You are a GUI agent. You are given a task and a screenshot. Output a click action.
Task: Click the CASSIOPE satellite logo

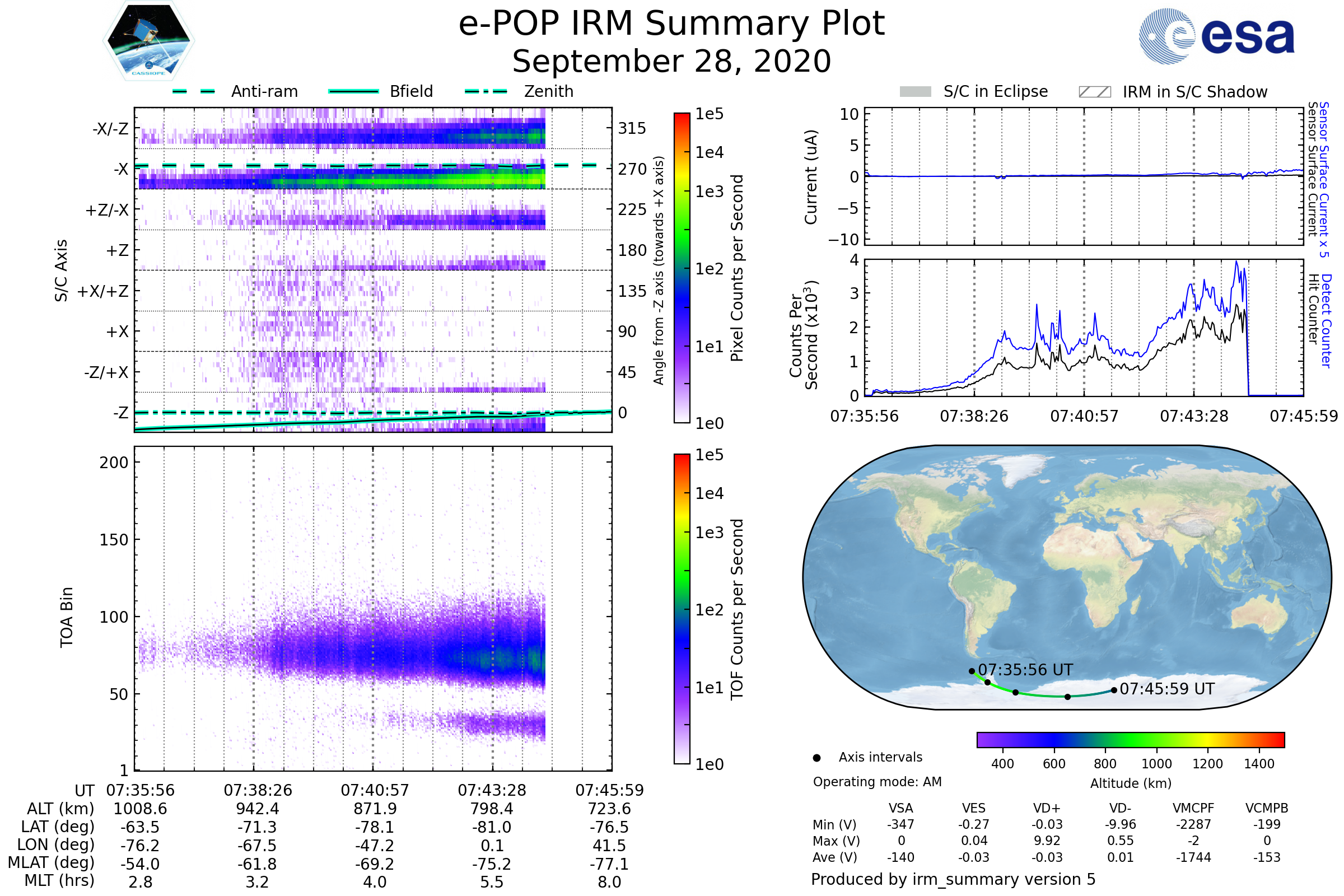click(148, 41)
